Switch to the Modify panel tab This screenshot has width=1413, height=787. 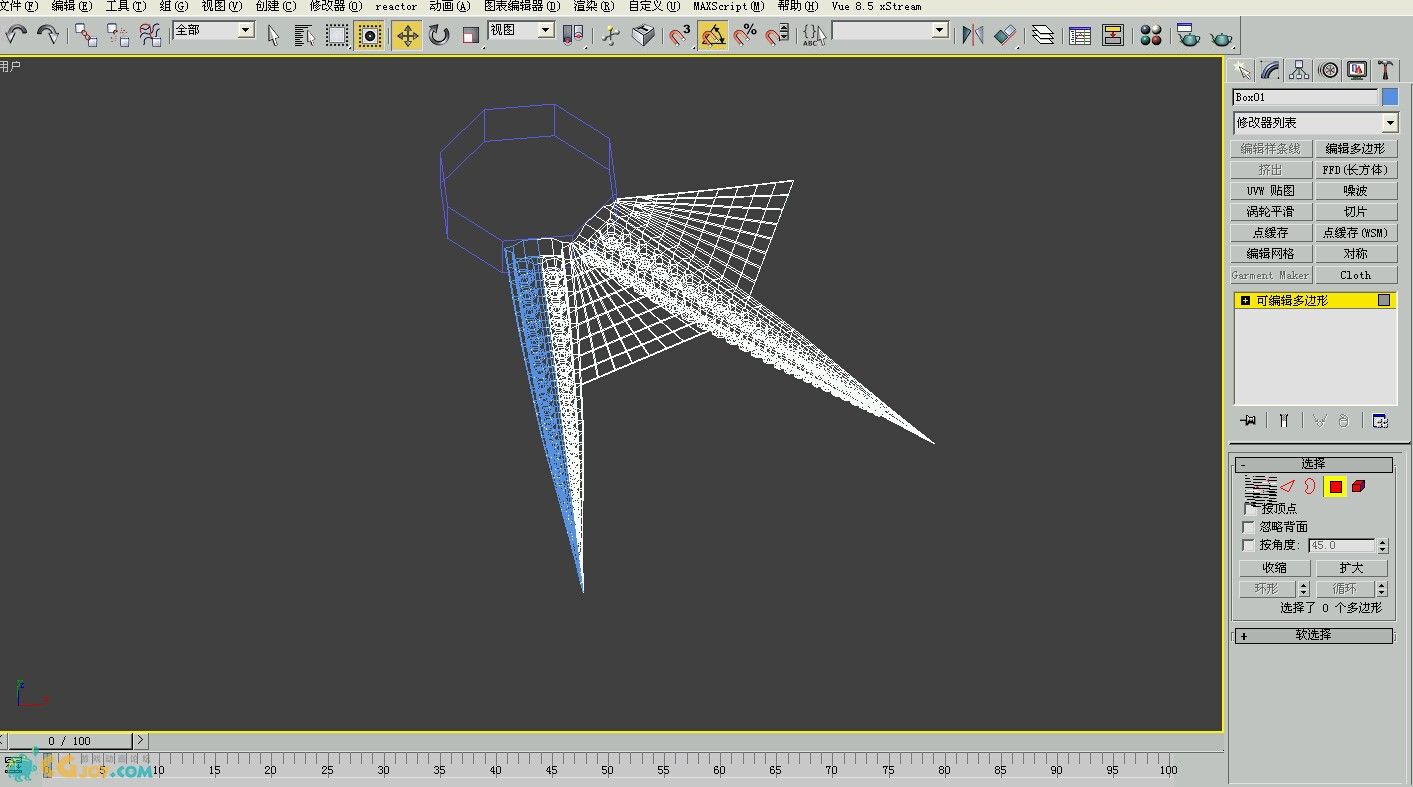[x=1270, y=70]
